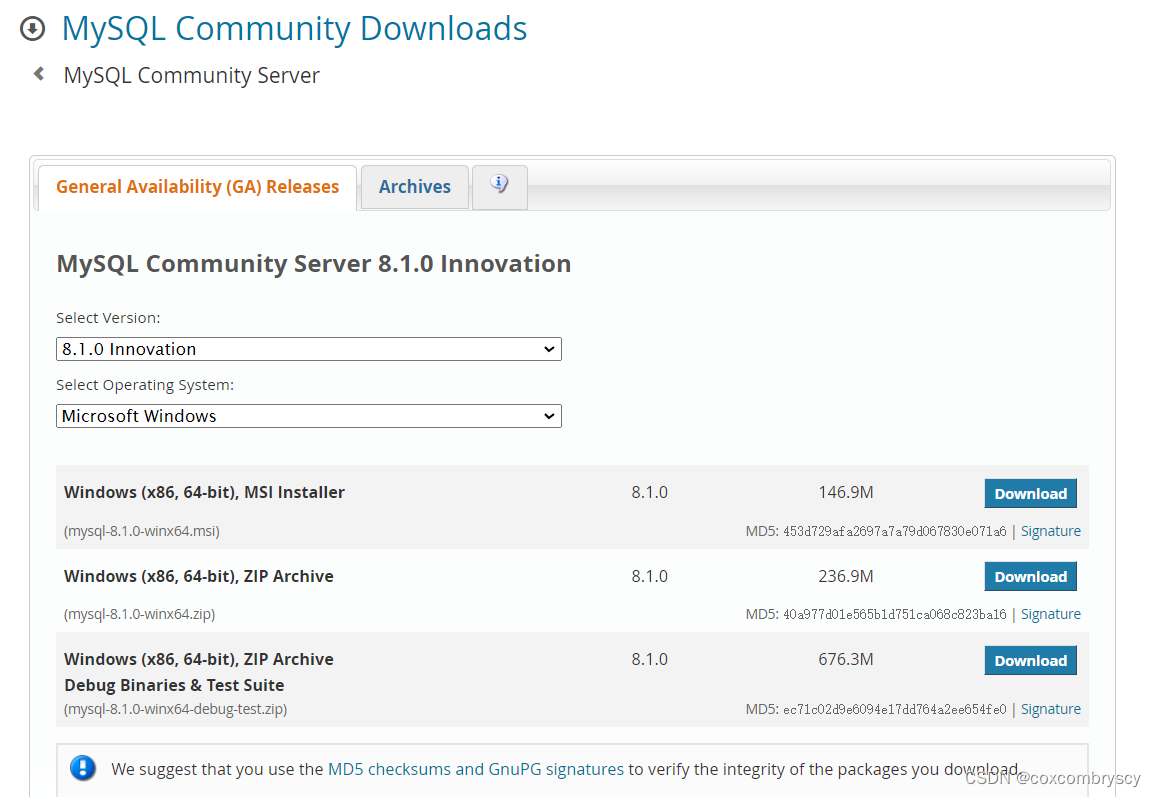Click the blue exclamation notice icon
The image size is (1156, 797).
83,768
